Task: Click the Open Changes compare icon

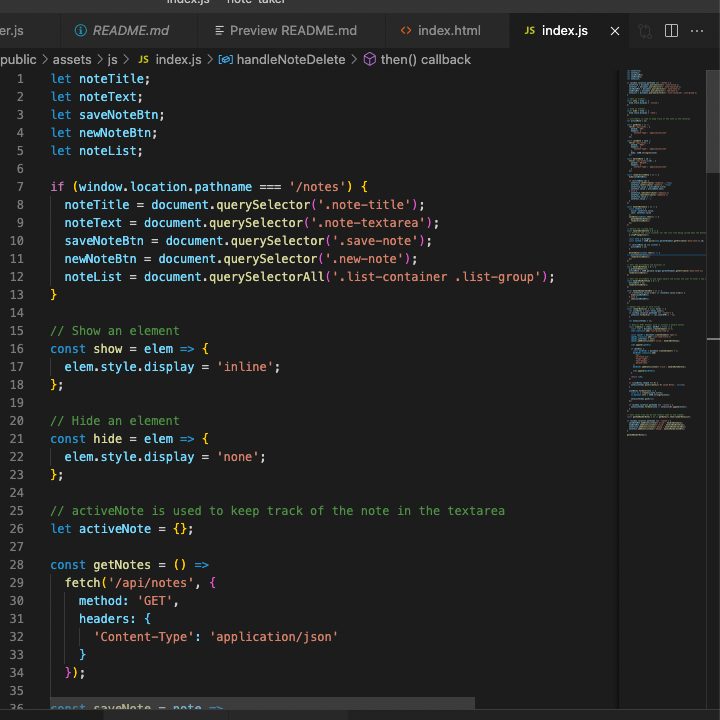Action: click(x=645, y=31)
